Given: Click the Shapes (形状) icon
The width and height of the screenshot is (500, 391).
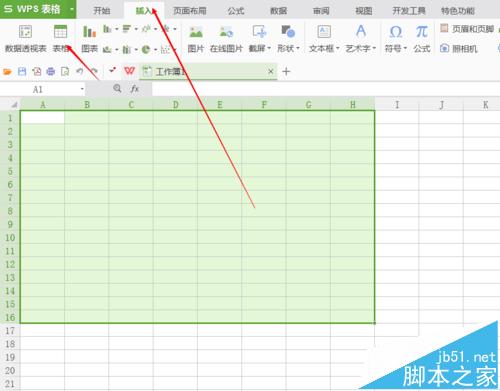Looking at the screenshot, I should pos(288,32).
